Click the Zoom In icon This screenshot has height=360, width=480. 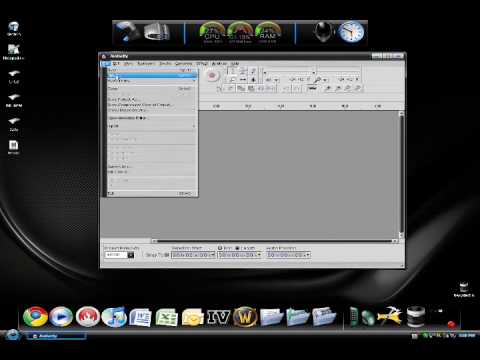[x=328, y=88]
